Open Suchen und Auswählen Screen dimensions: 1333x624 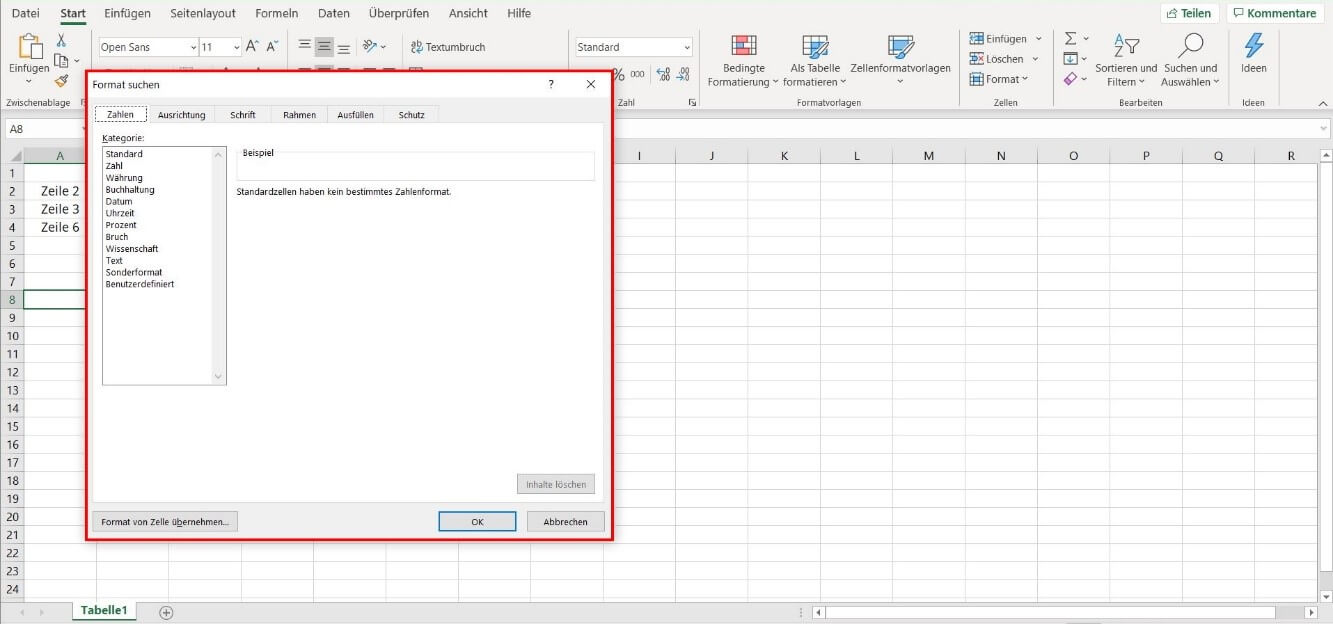(x=1190, y=61)
